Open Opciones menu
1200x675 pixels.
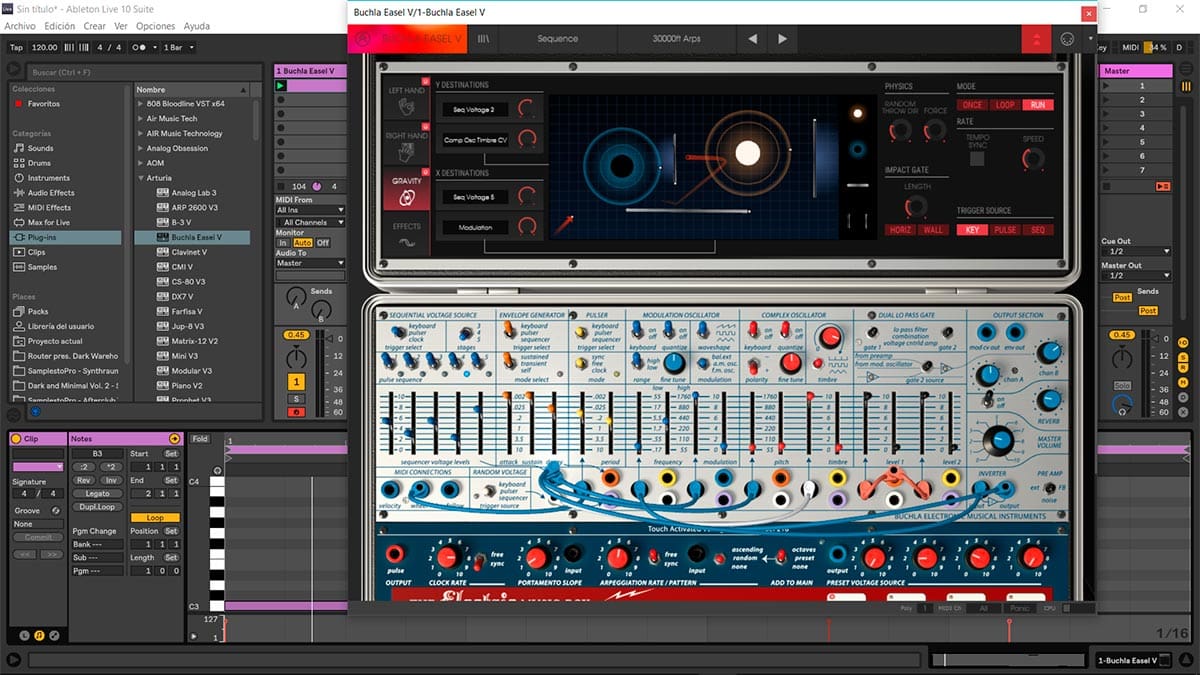[x=155, y=26]
